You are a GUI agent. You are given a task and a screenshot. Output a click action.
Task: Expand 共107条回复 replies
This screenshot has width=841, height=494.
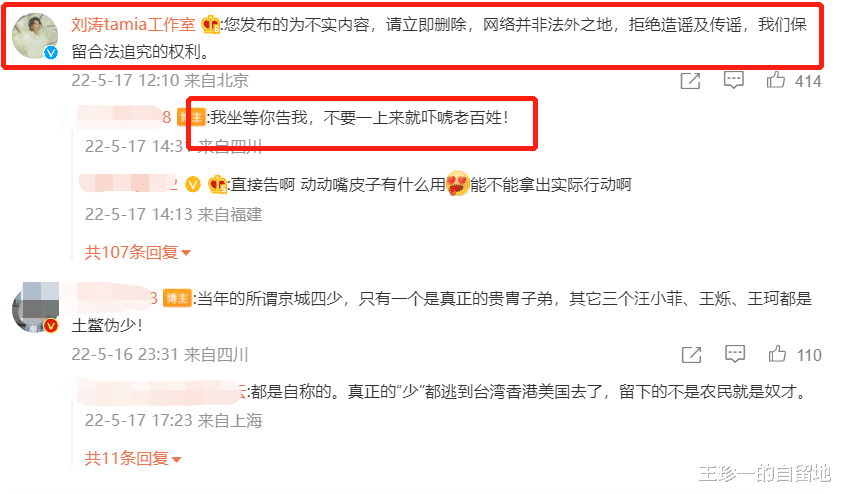coord(137,252)
